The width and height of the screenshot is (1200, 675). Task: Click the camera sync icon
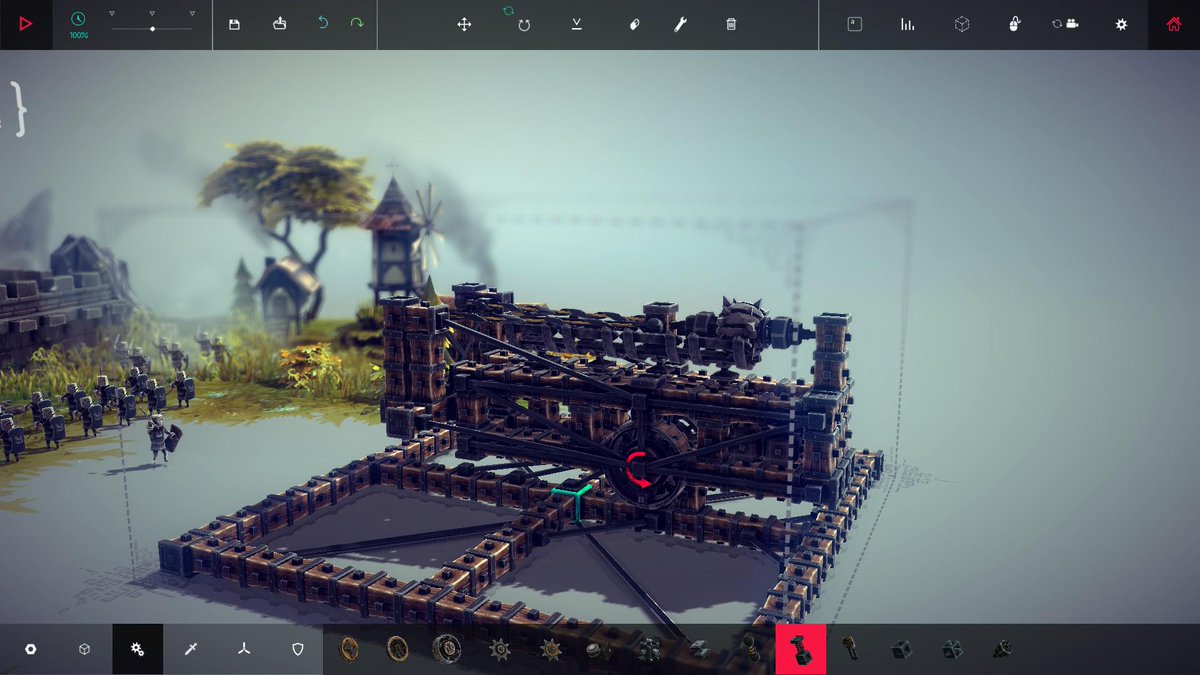tap(1066, 24)
